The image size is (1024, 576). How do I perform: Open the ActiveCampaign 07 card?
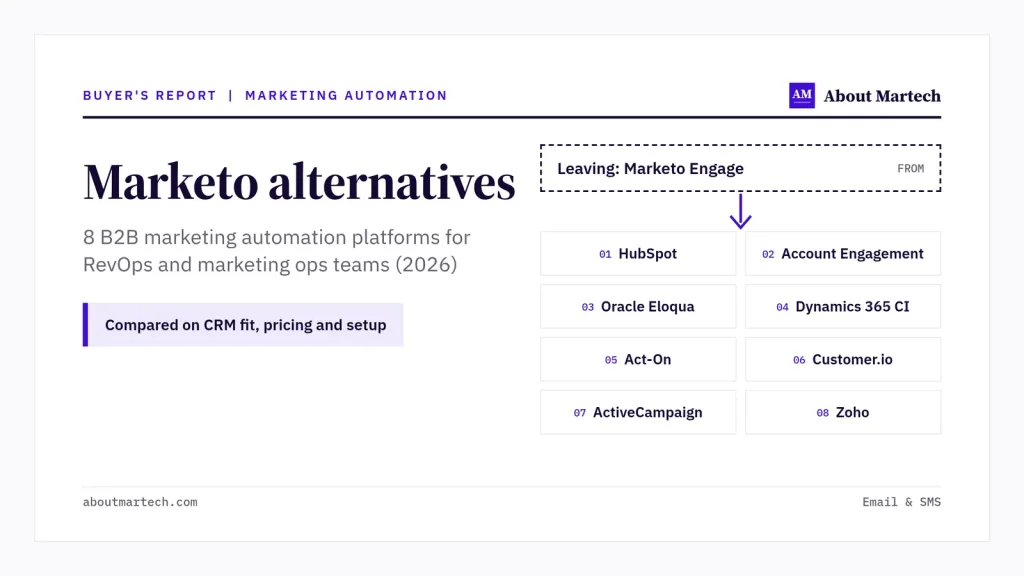(638, 412)
